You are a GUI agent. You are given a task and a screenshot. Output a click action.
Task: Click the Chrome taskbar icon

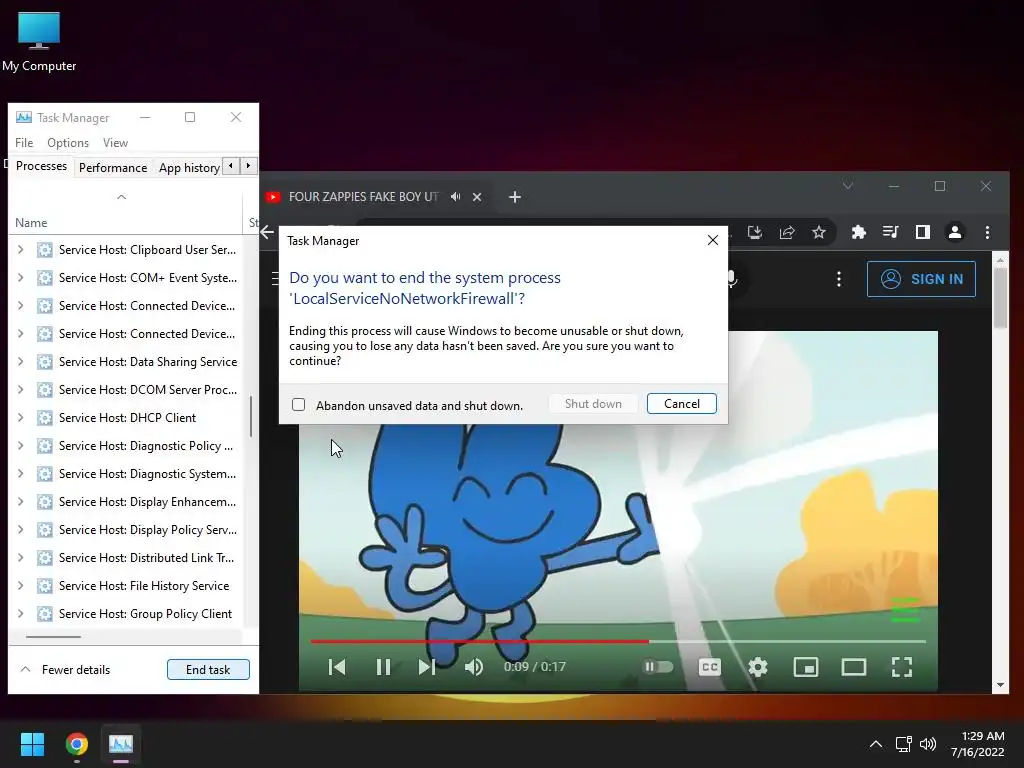pyautogui.click(x=76, y=744)
